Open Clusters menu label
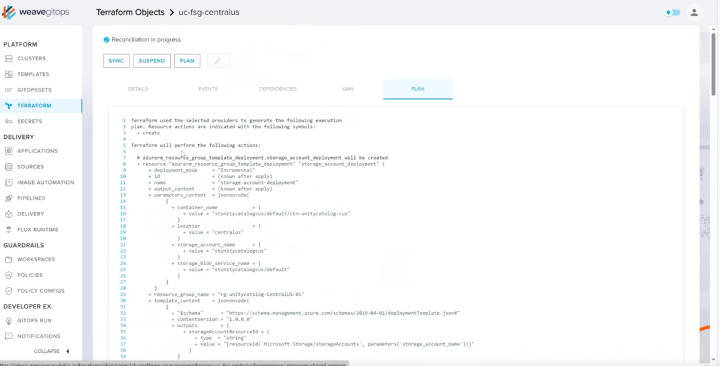This screenshot has height=366, width=720. click(32, 59)
